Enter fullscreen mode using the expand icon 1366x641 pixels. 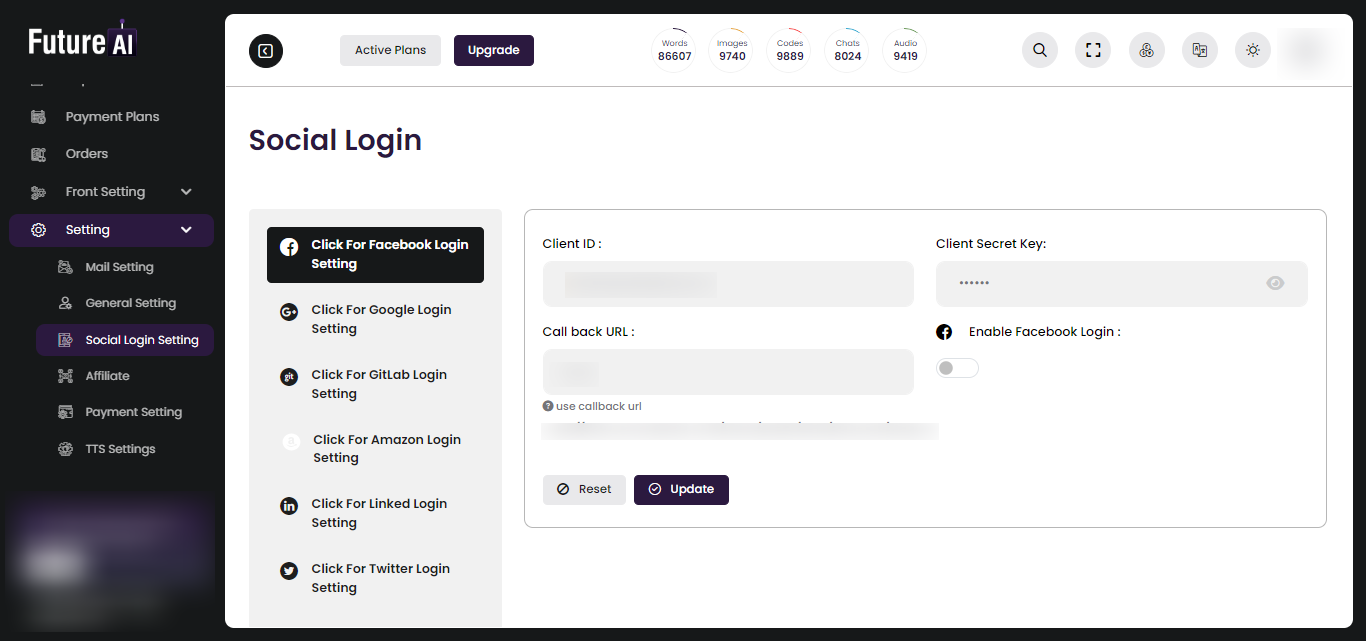(x=1092, y=49)
